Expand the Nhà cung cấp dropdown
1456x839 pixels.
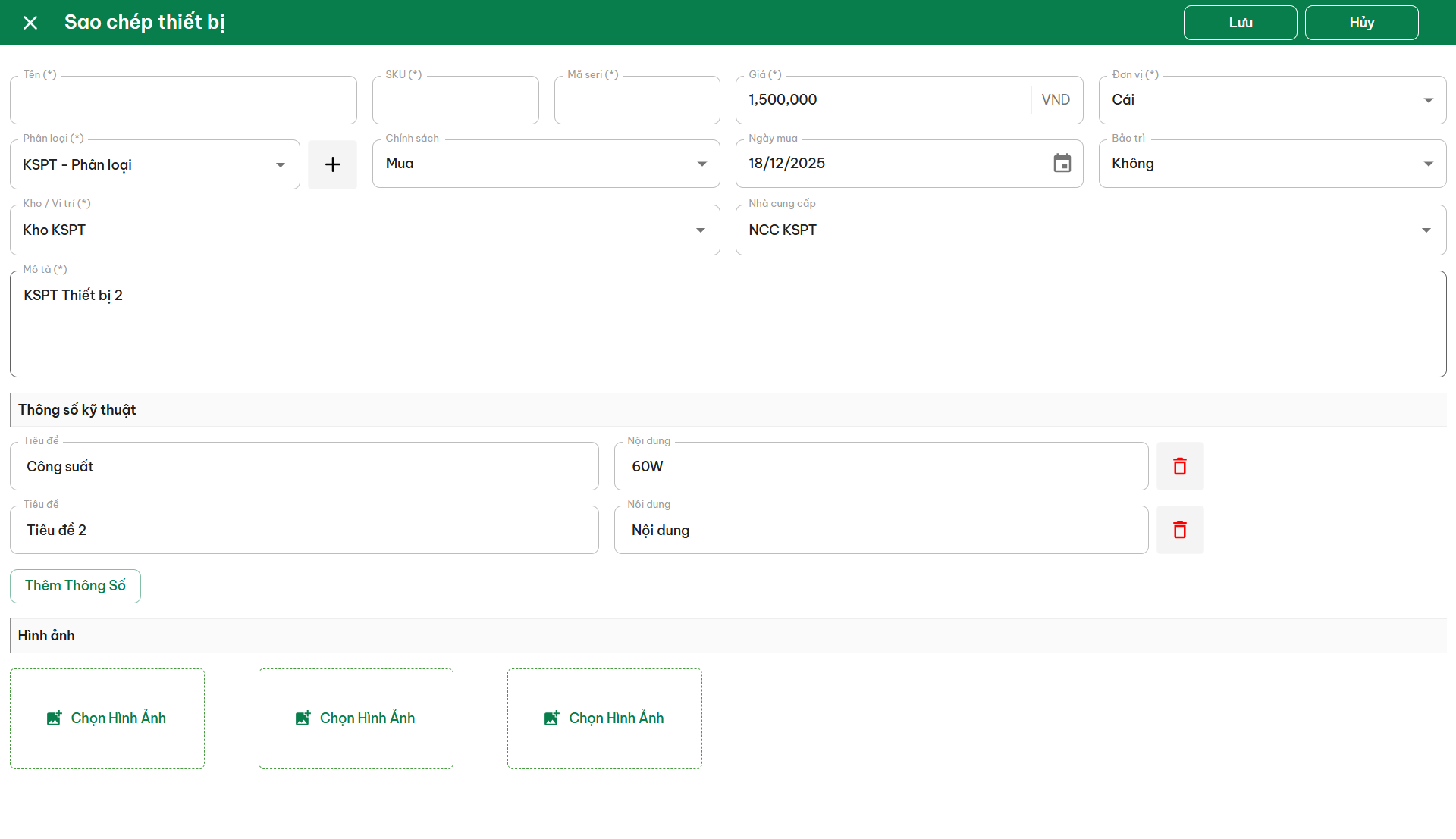tap(1426, 230)
